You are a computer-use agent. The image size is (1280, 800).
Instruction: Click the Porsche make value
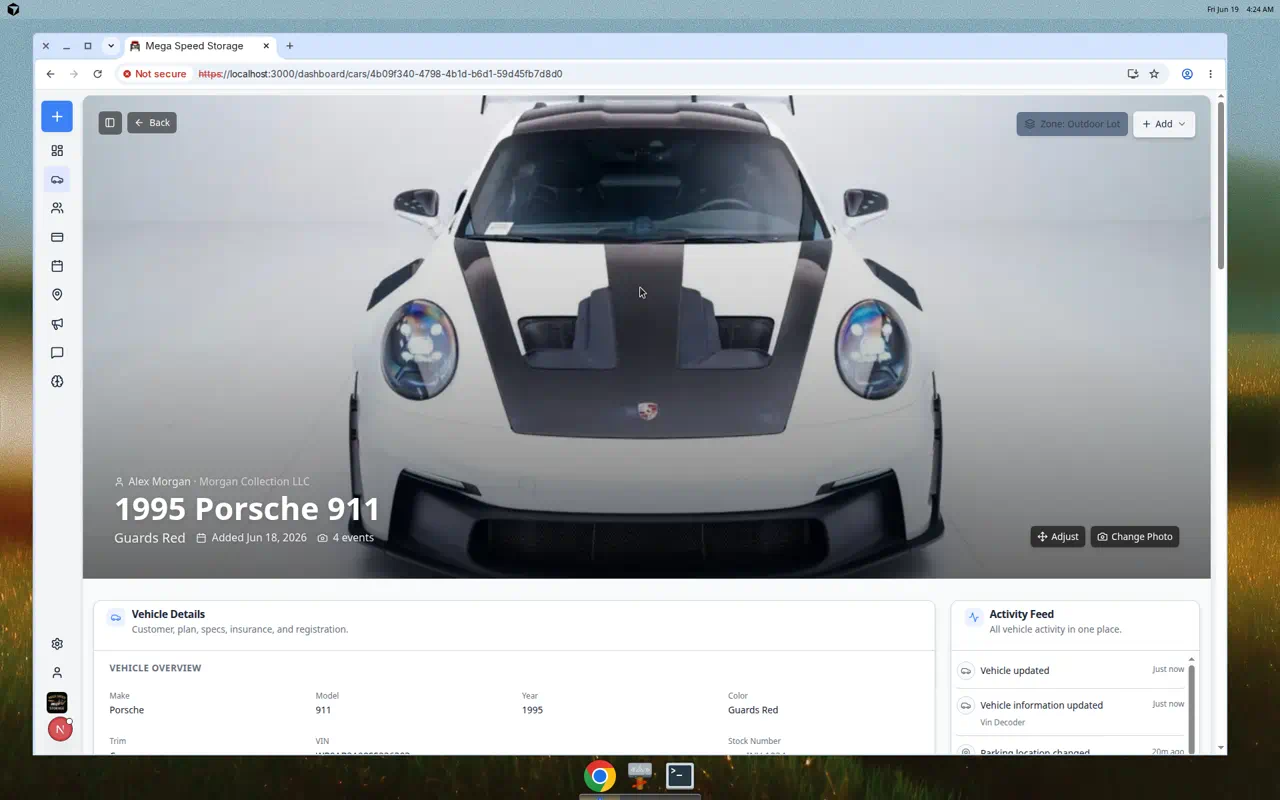(x=127, y=710)
